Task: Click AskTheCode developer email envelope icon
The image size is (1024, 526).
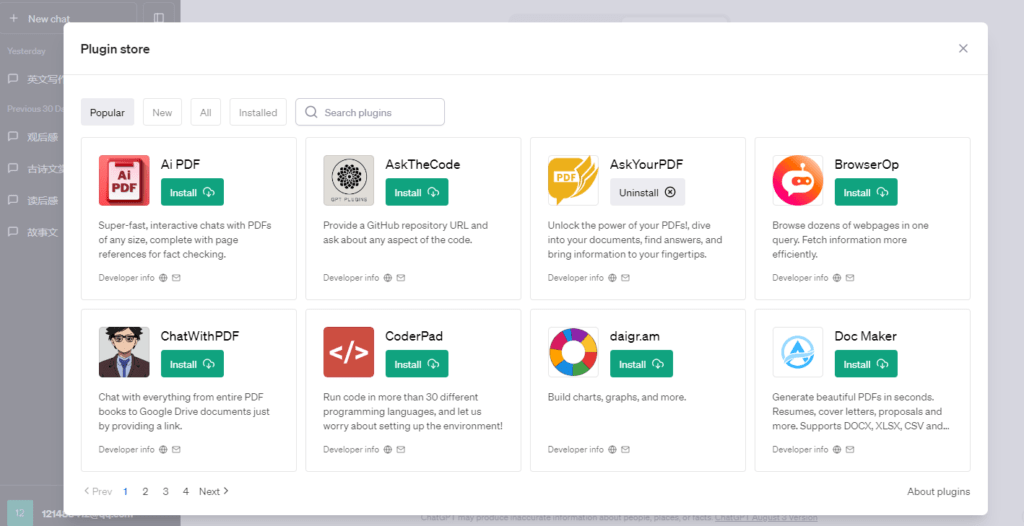Action: 401,278
